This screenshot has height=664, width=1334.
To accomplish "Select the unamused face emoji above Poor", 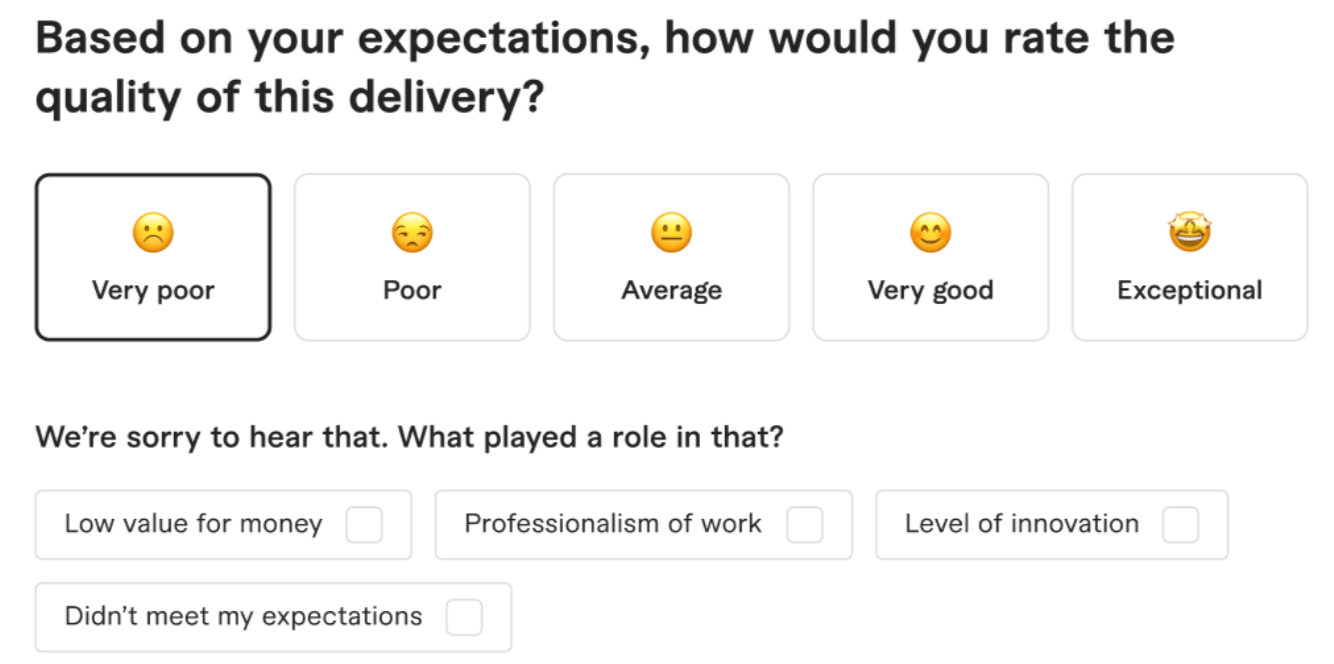I will click(412, 231).
